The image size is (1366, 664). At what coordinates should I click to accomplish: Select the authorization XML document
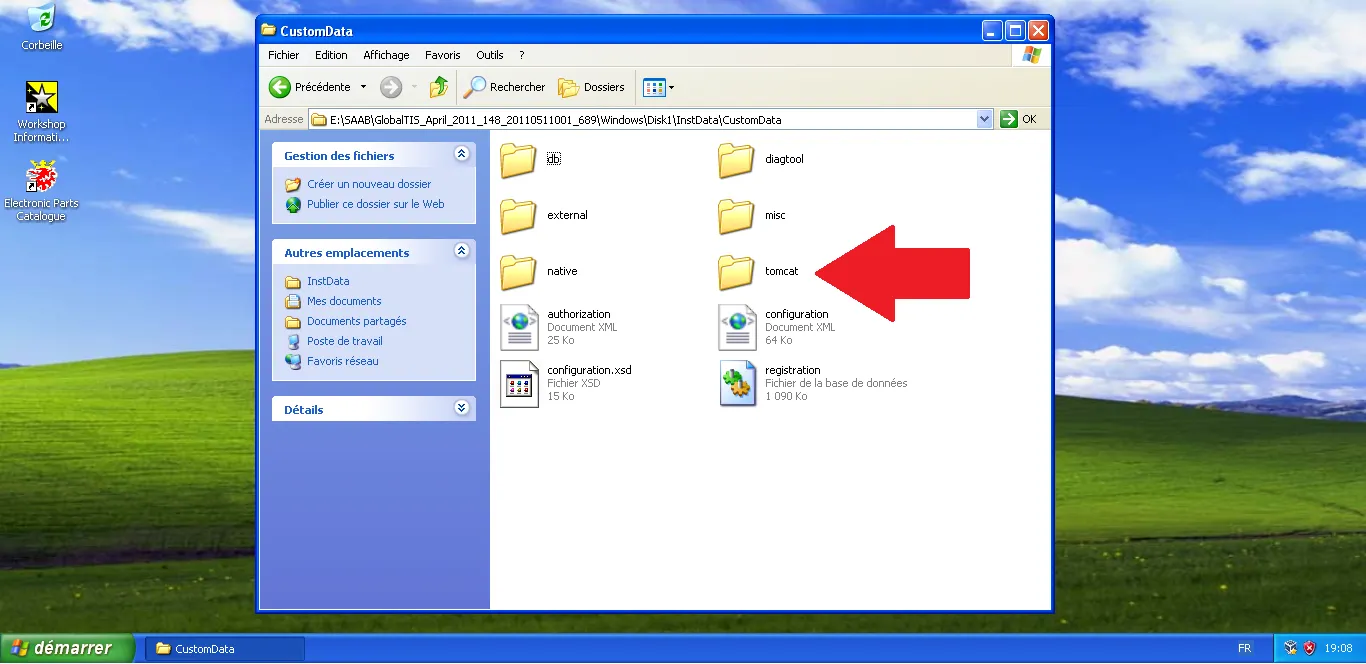[x=519, y=327]
